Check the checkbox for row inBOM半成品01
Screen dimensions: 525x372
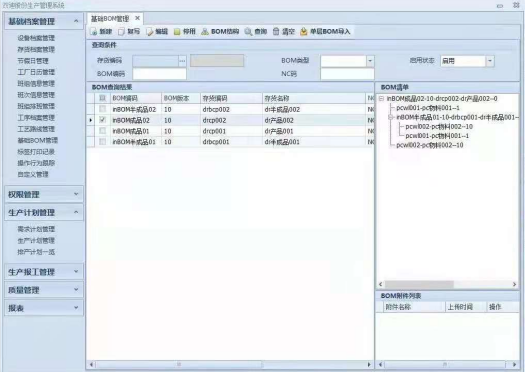click(x=102, y=142)
